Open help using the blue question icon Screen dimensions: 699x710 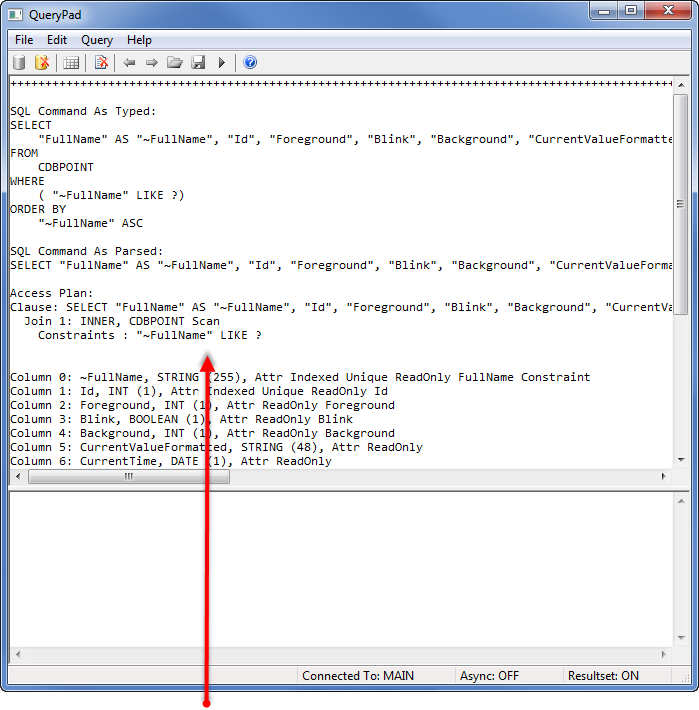250,63
